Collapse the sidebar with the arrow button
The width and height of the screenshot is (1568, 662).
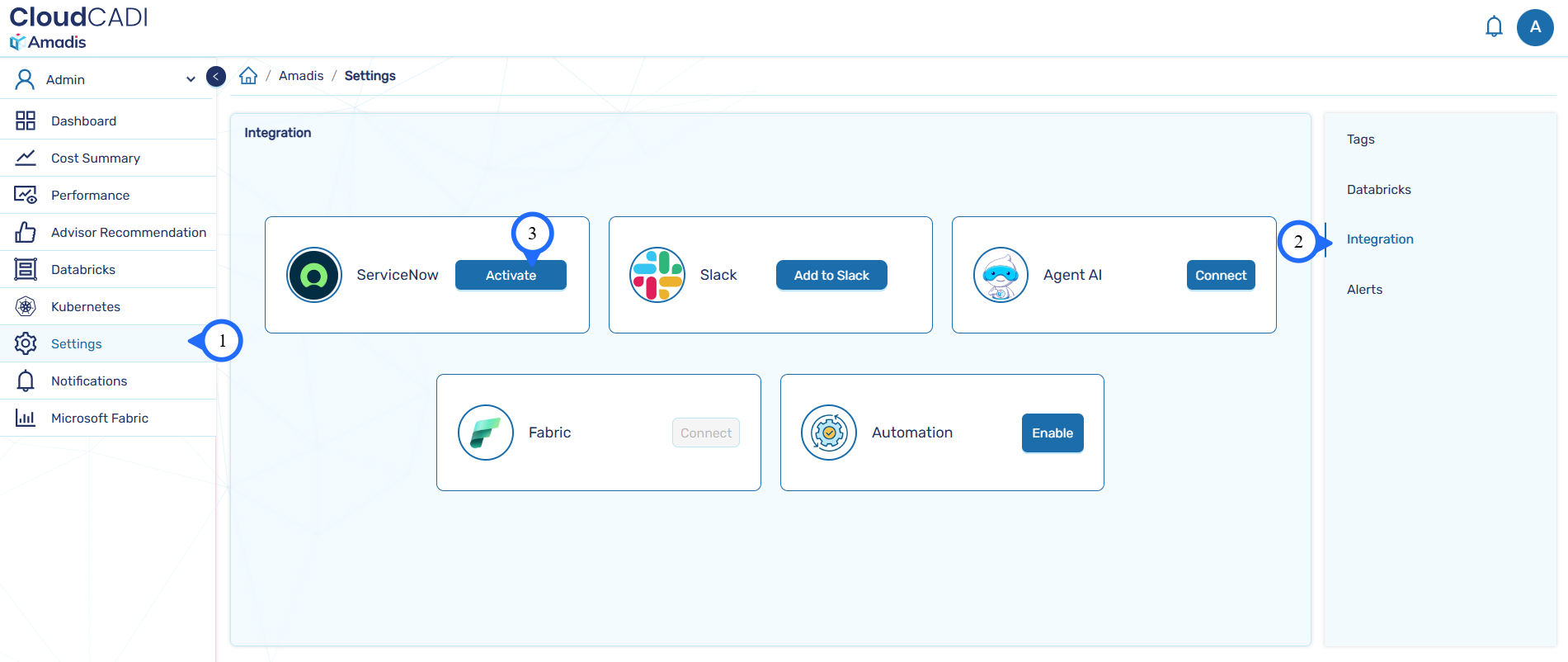216,77
